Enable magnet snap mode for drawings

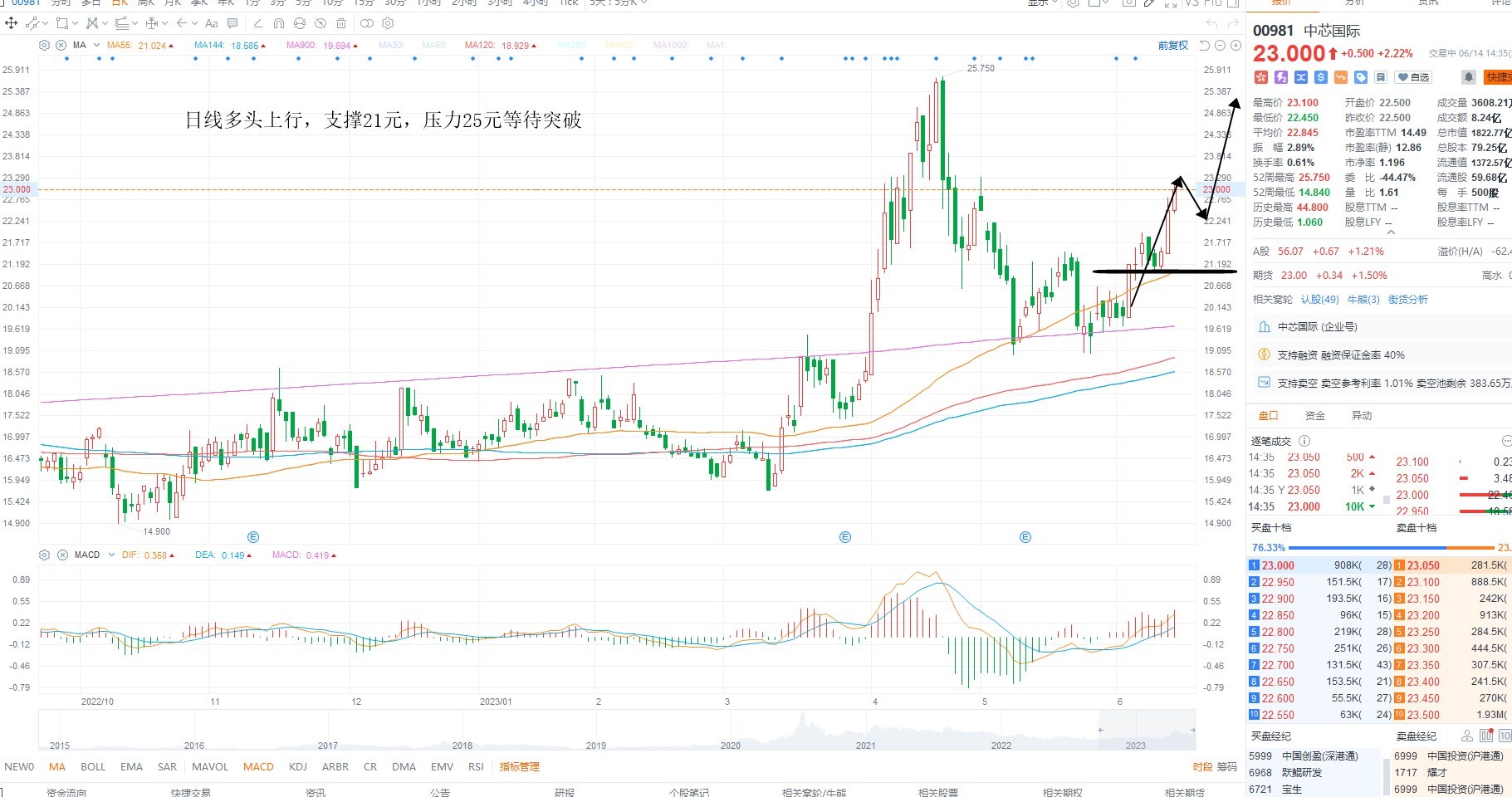(x=279, y=23)
